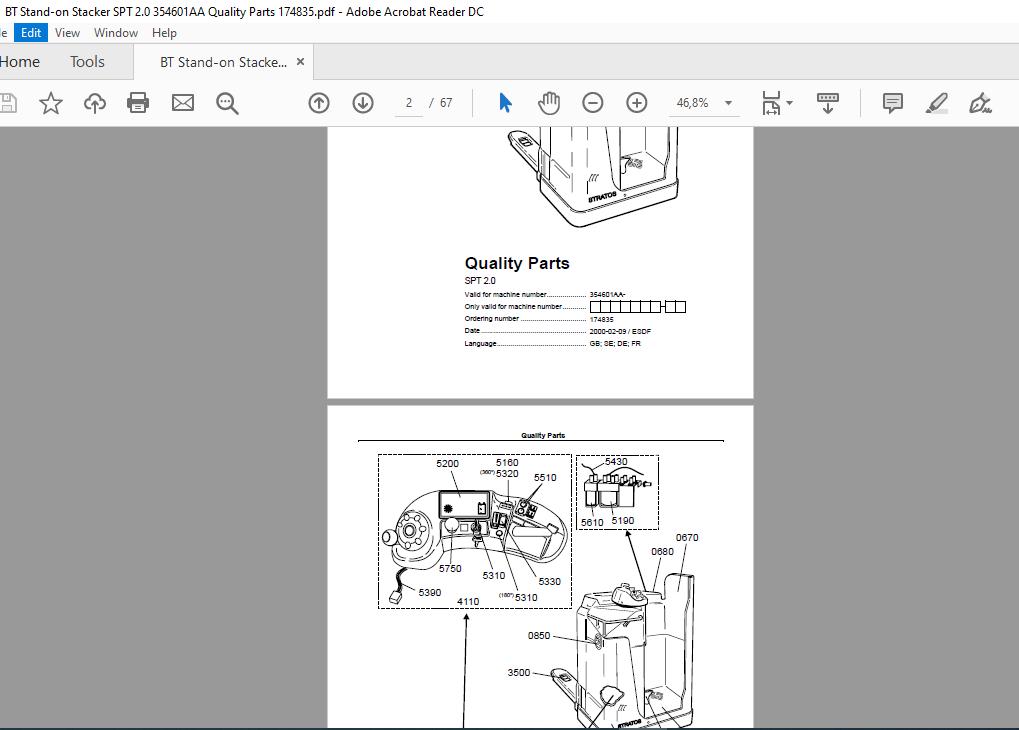Viewport: 1019px width, 730px height.
Task: Add a comment sticky note
Action: [892, 103]
